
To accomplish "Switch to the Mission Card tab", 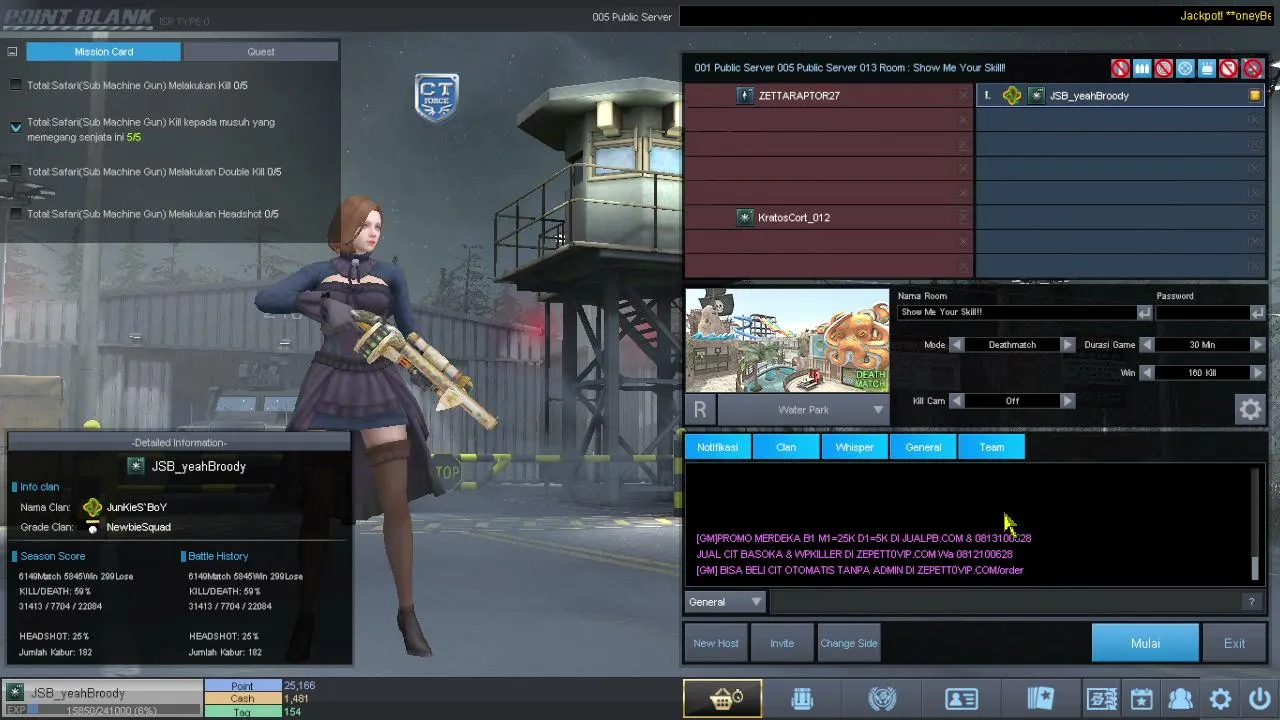I will coord(104,52).
